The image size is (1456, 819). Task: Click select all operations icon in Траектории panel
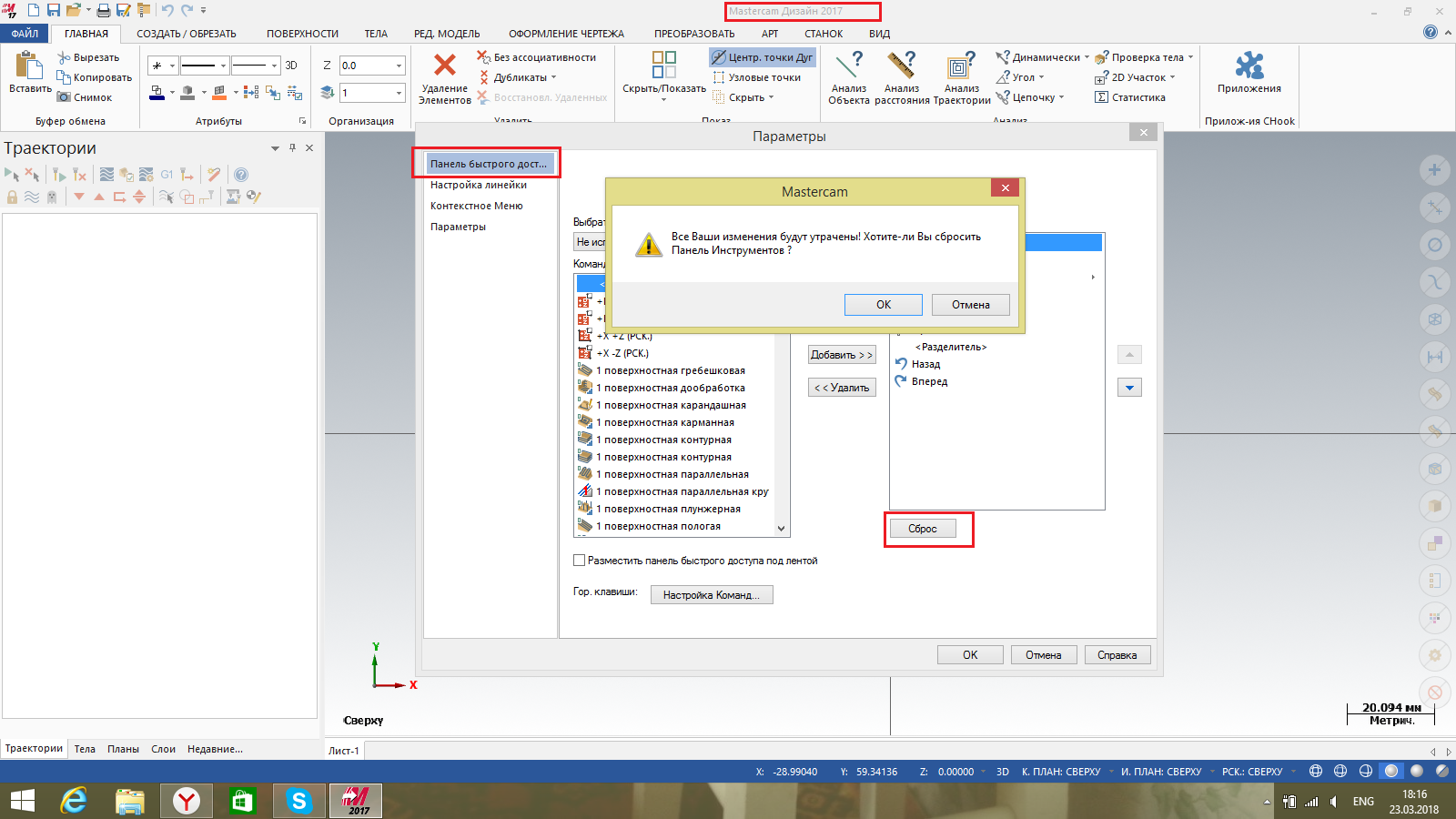pos(12,175)
